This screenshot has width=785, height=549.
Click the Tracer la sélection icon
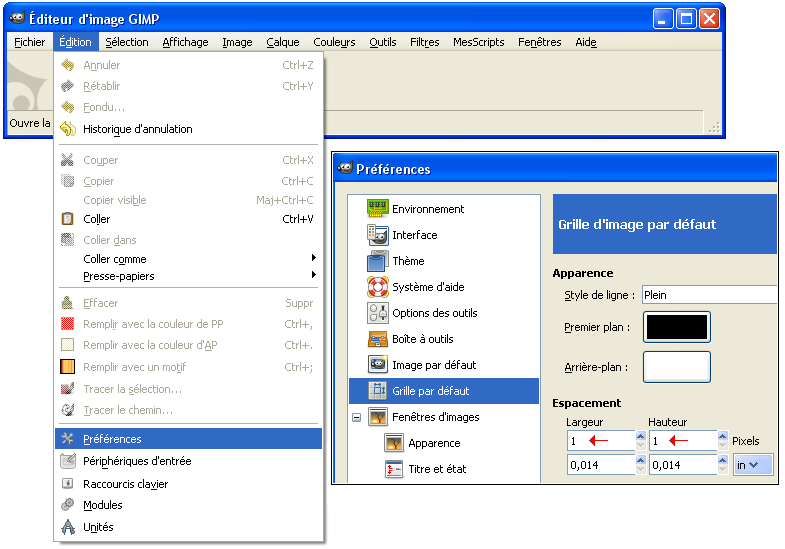pyautogui.click(x=67, y=389)
